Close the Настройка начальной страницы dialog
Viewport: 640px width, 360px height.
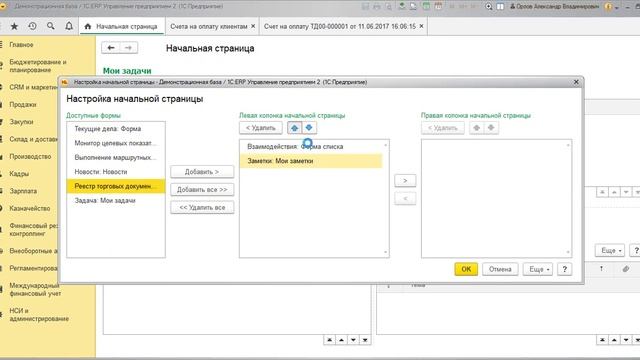pyautogui.click(x=576, y=82)
